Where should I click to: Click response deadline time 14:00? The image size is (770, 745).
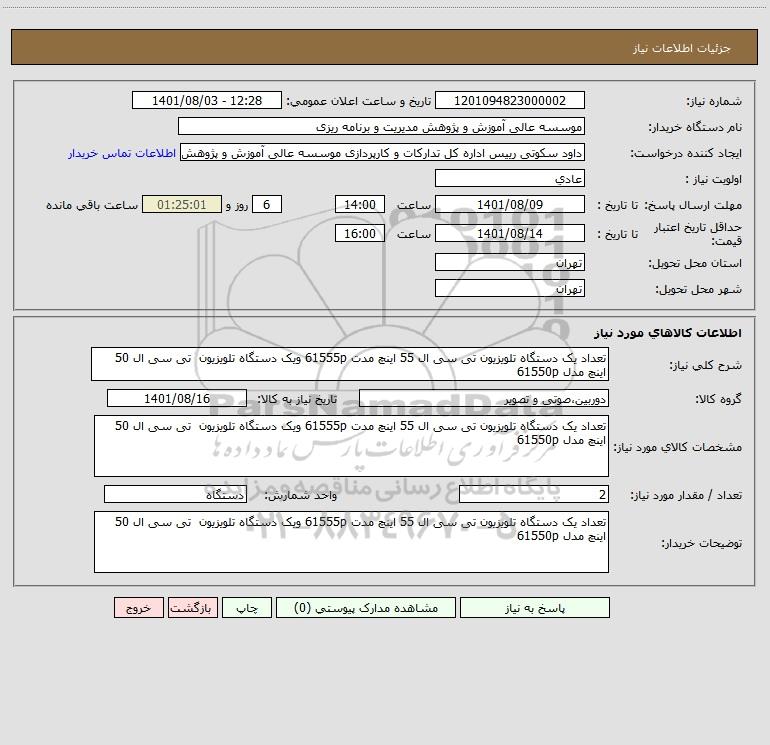(x=359, y=204)
